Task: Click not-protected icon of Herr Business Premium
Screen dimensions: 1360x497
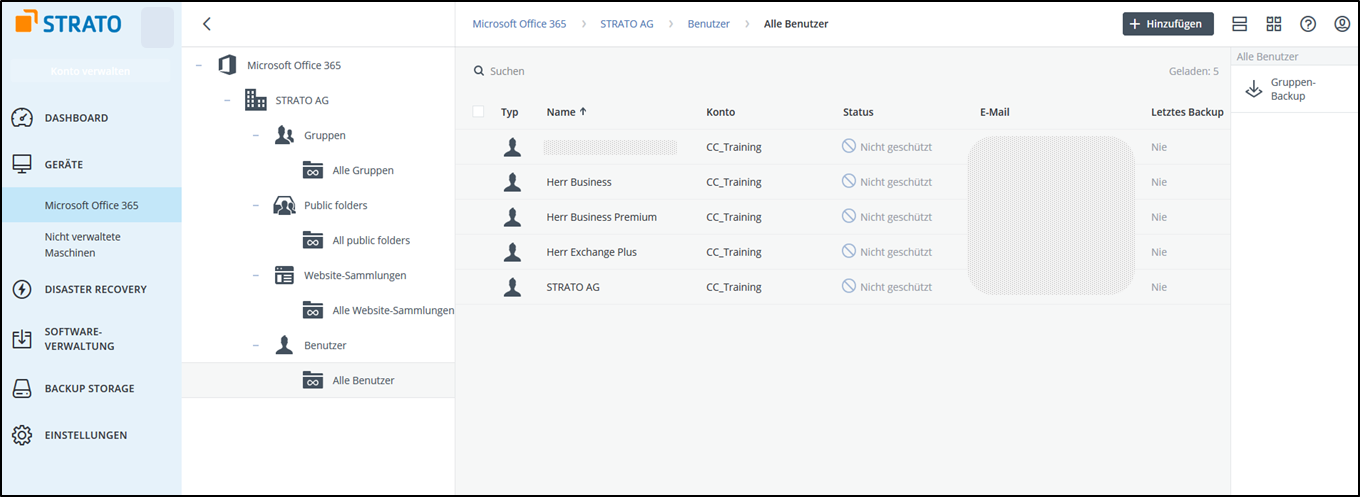Action: tap(849, 217)
